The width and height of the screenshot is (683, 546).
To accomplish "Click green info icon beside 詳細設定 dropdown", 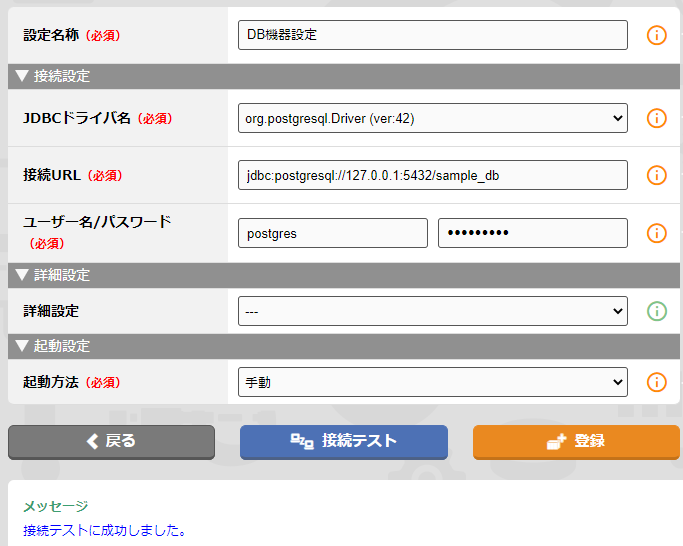I will pos(656,311).
